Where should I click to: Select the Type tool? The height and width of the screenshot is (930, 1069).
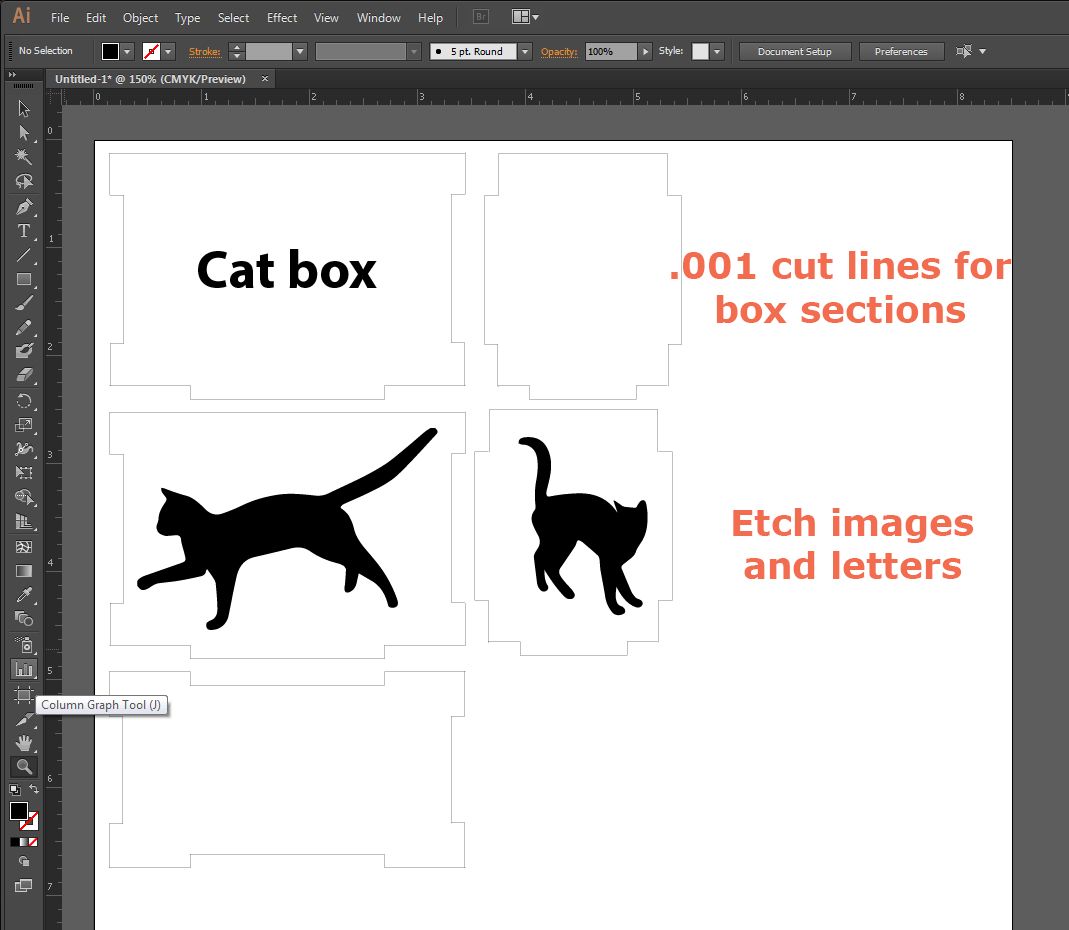pos(24,231)
